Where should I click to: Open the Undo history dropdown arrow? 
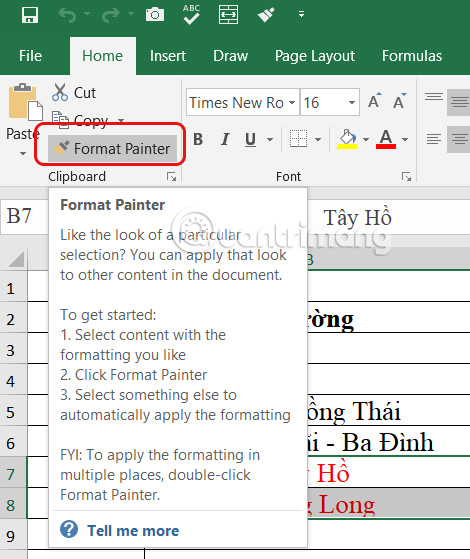click(87, 14)
